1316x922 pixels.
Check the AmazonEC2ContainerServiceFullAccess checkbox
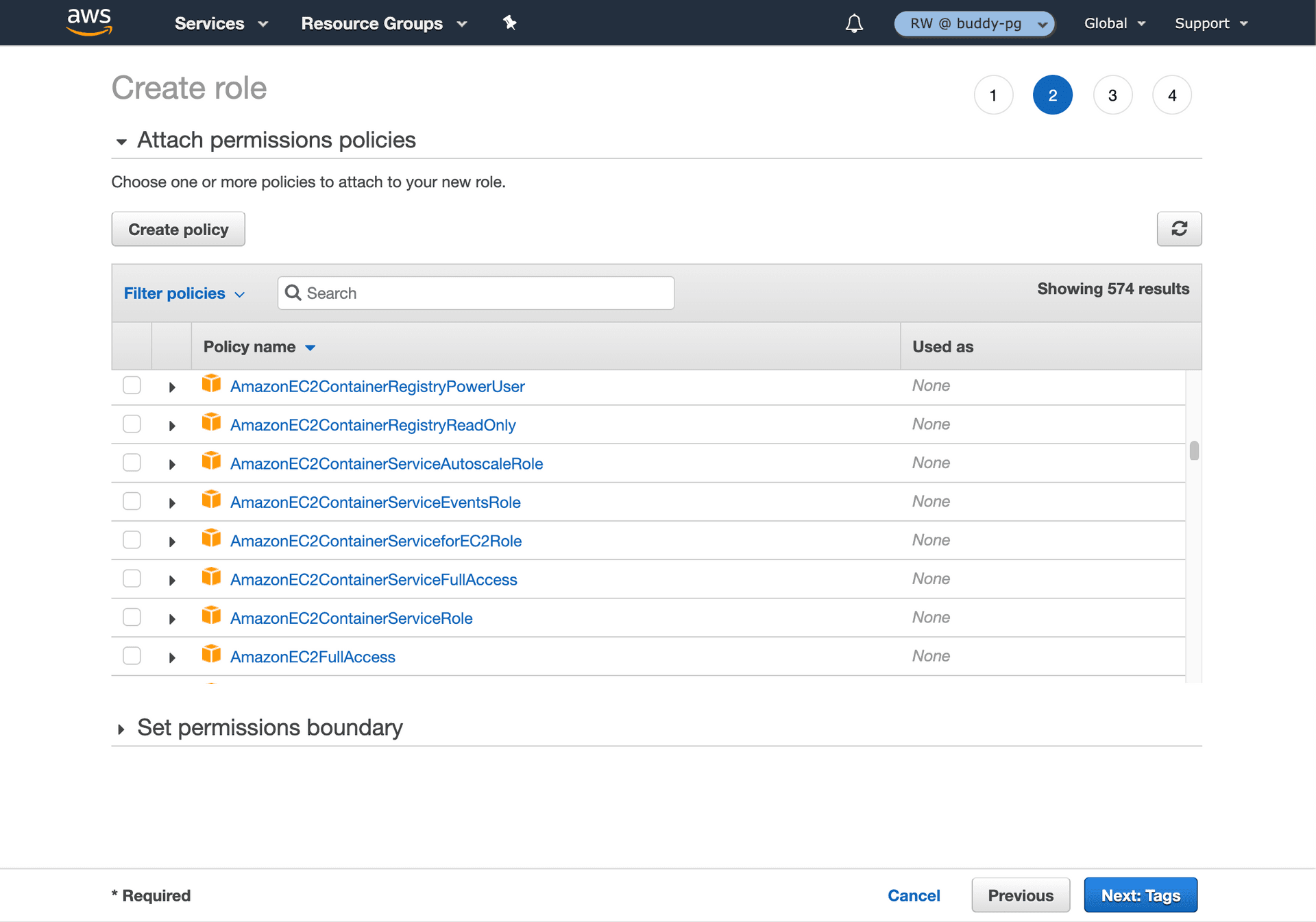tap(132, 579)
